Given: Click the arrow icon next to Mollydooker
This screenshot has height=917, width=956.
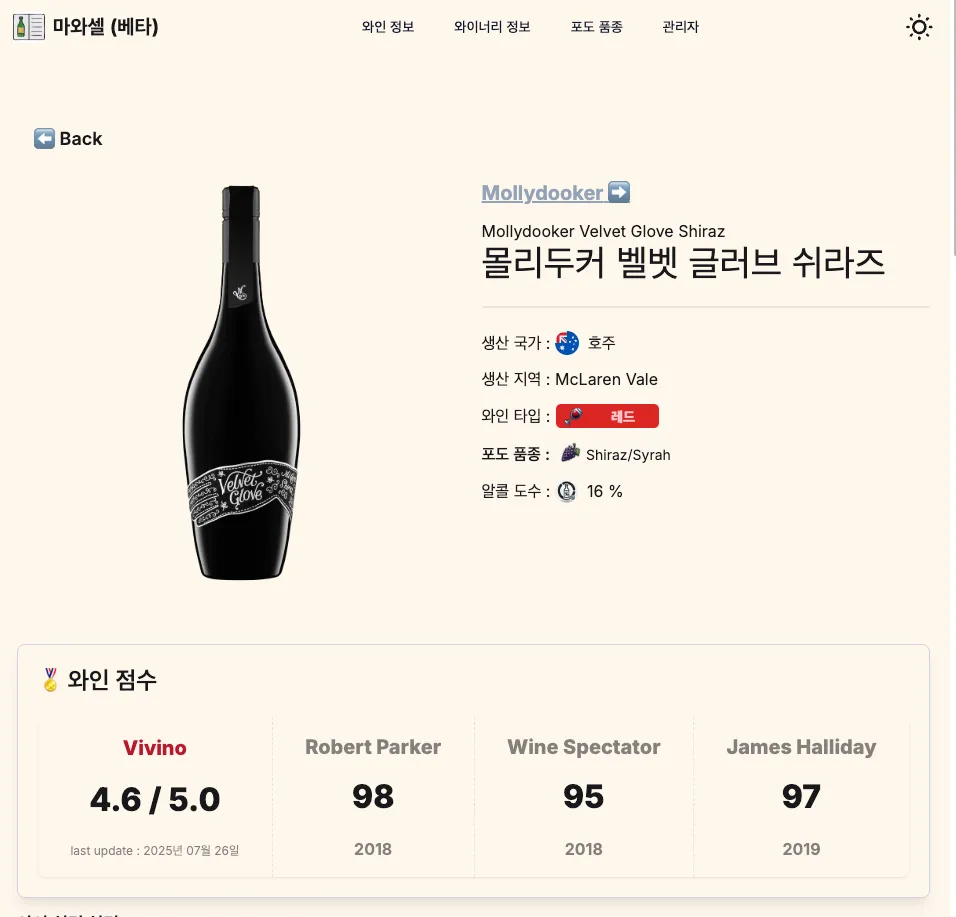Looking at the screenshot, I should tap(619, 192).
